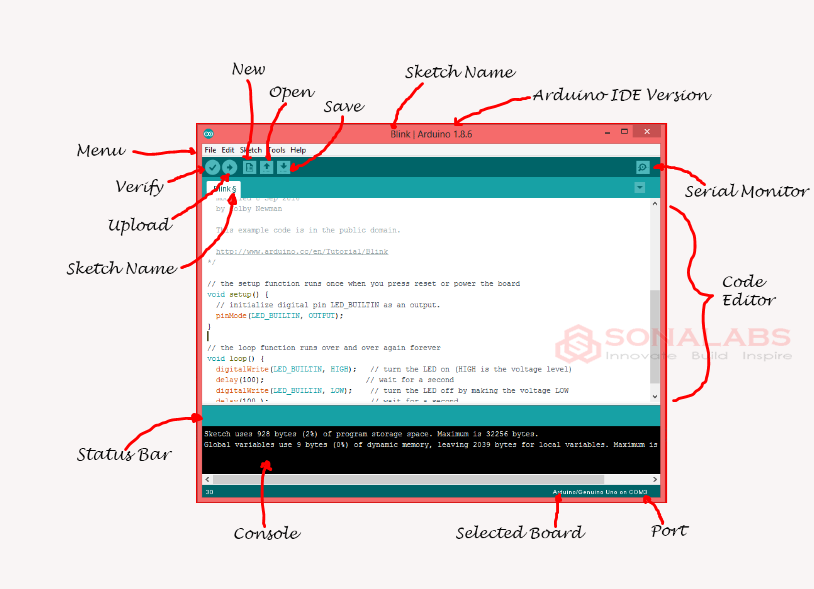Click the Verify checkmark button
Viewport: 814px width, 589px height.
[212, 167]
